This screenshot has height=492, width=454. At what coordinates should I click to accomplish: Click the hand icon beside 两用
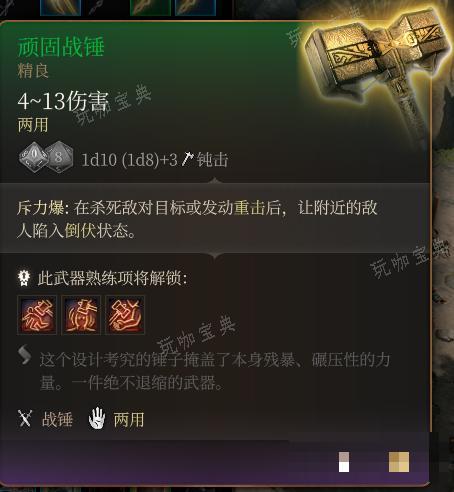click(97, 418)
